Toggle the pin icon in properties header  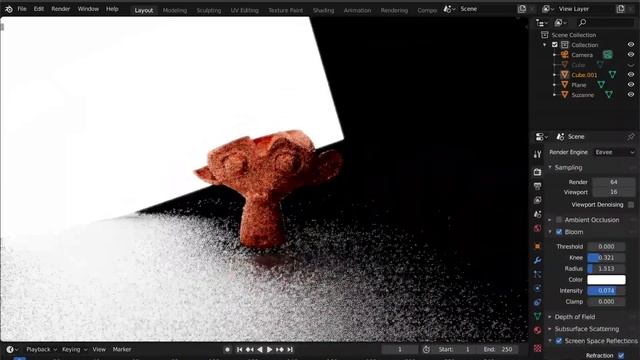631,137
